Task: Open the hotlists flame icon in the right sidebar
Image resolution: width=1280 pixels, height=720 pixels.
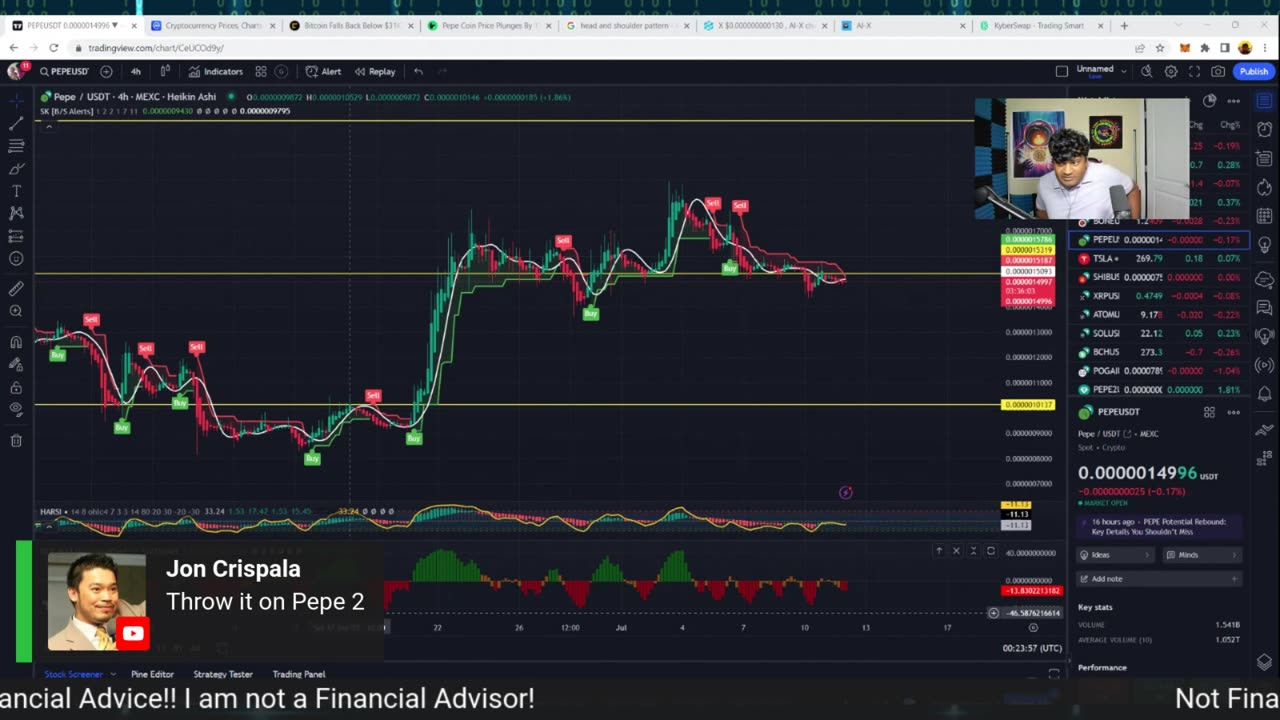Action: [1265, 187]
